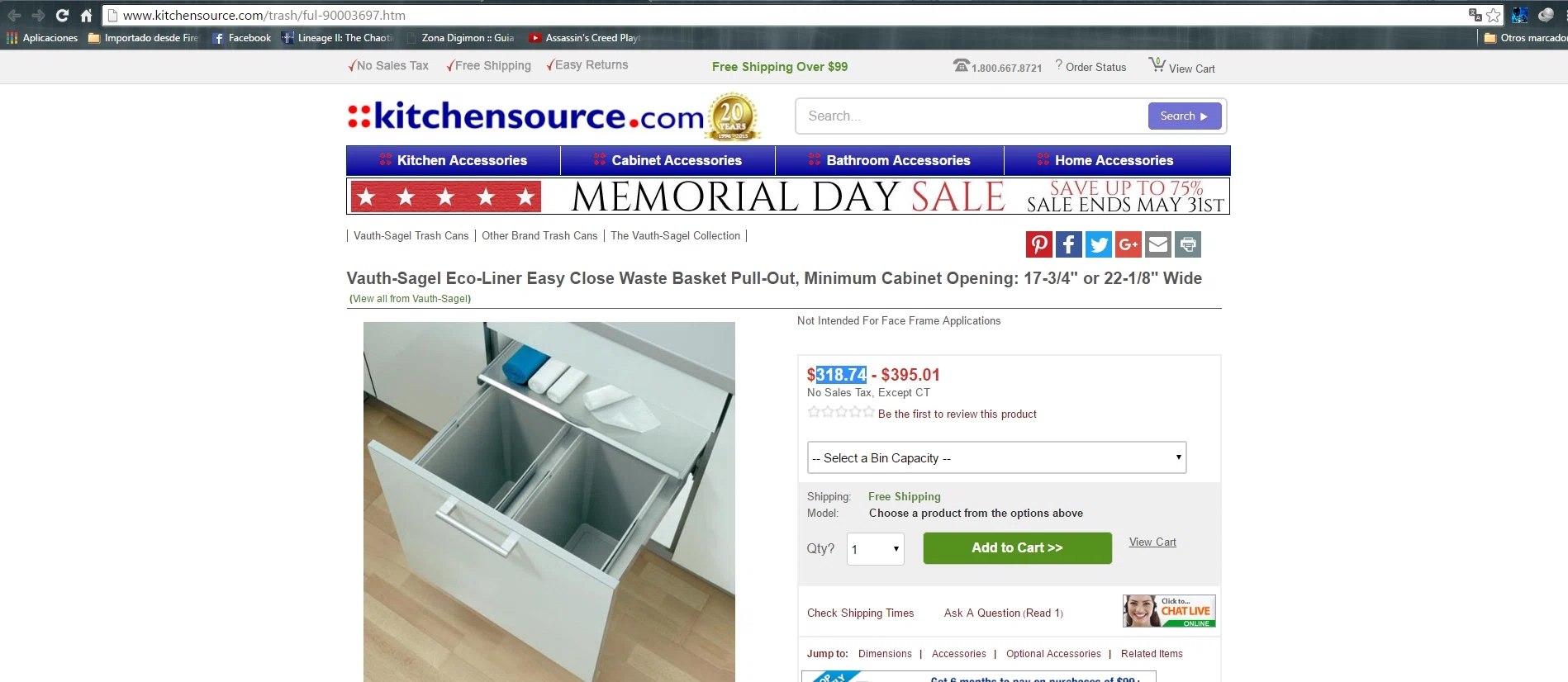Click the waste basket product image
Screen dimensions: 1568x682
click(549, 502)
